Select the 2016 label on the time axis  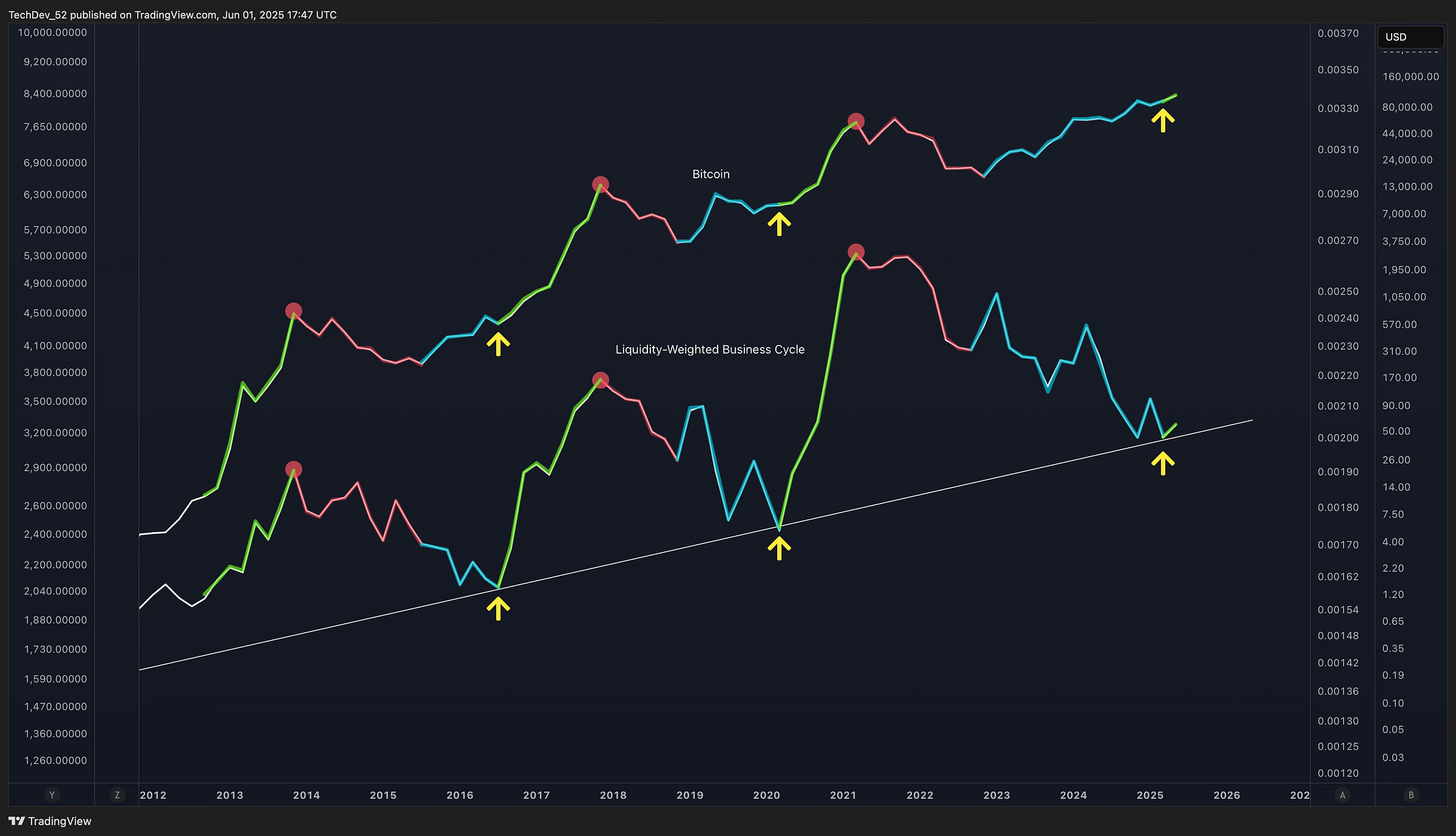(x=460, y=795)
